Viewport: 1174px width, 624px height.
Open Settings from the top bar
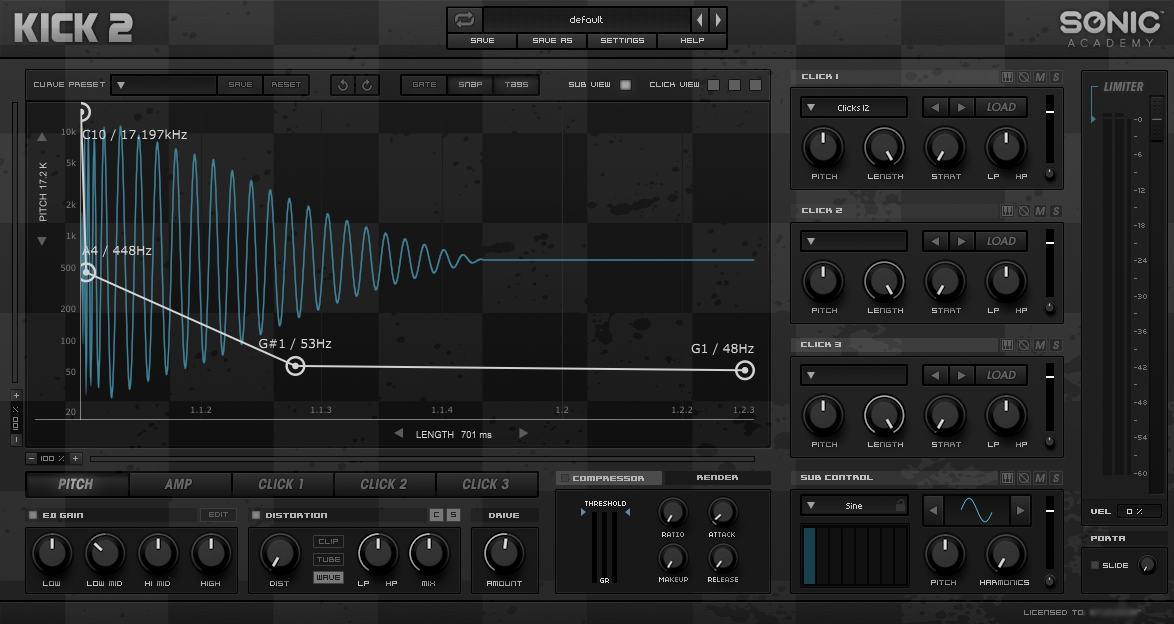point(621,40)
